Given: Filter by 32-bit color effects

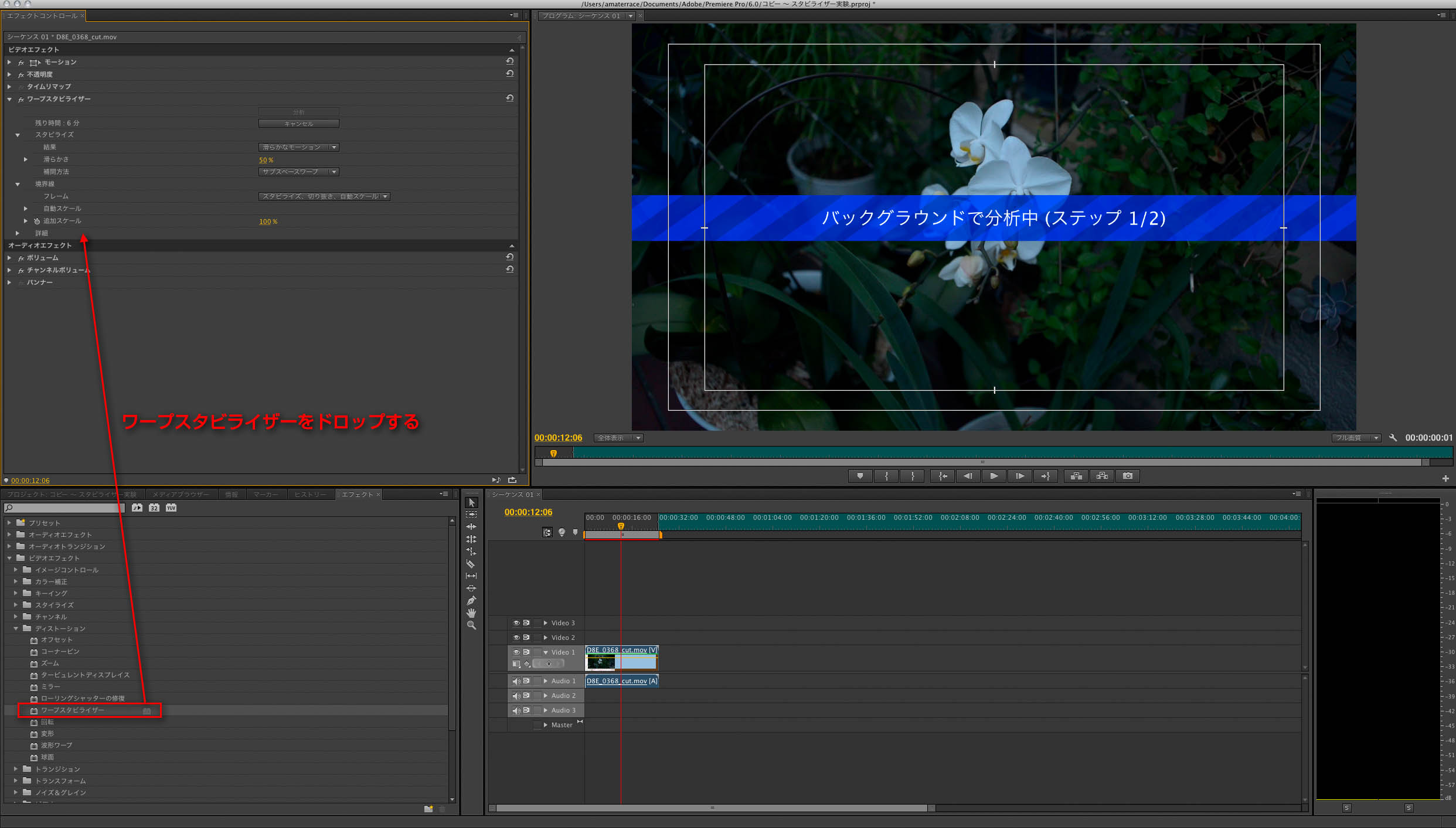Looking at the screenshot, I should [154, 507].
